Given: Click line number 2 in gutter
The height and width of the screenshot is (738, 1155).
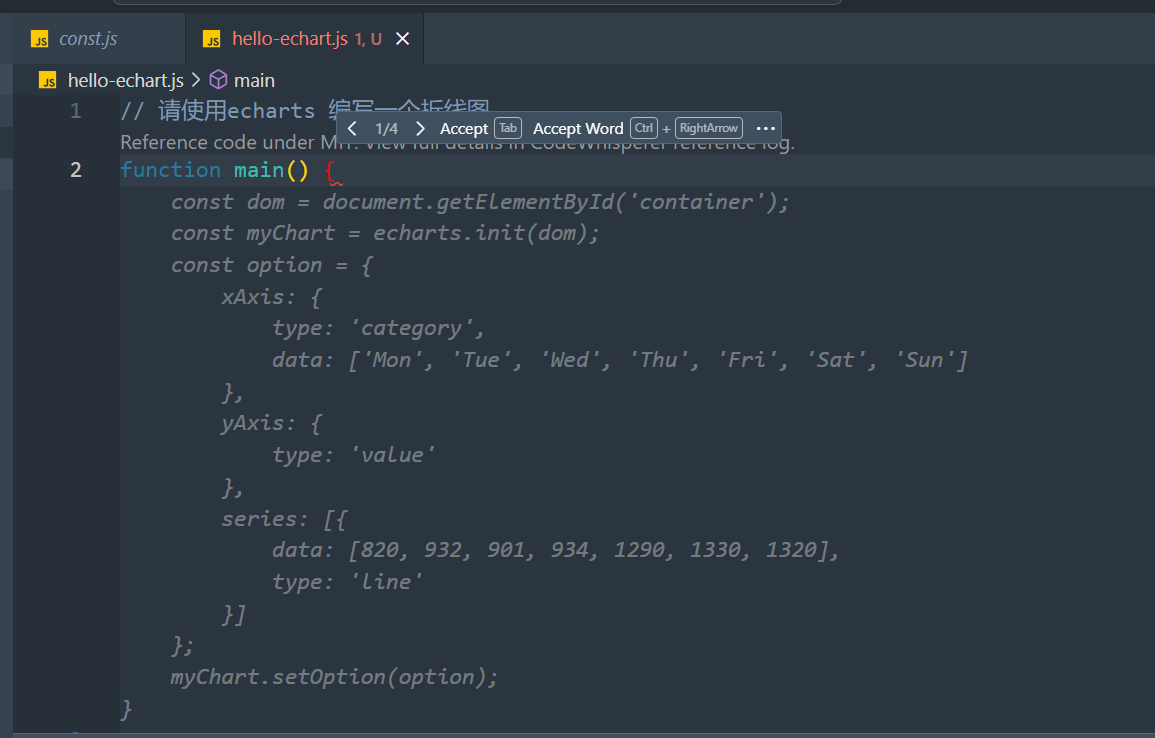Looking at the screenshot, I should pyautogui.click(x=75, y=170).
